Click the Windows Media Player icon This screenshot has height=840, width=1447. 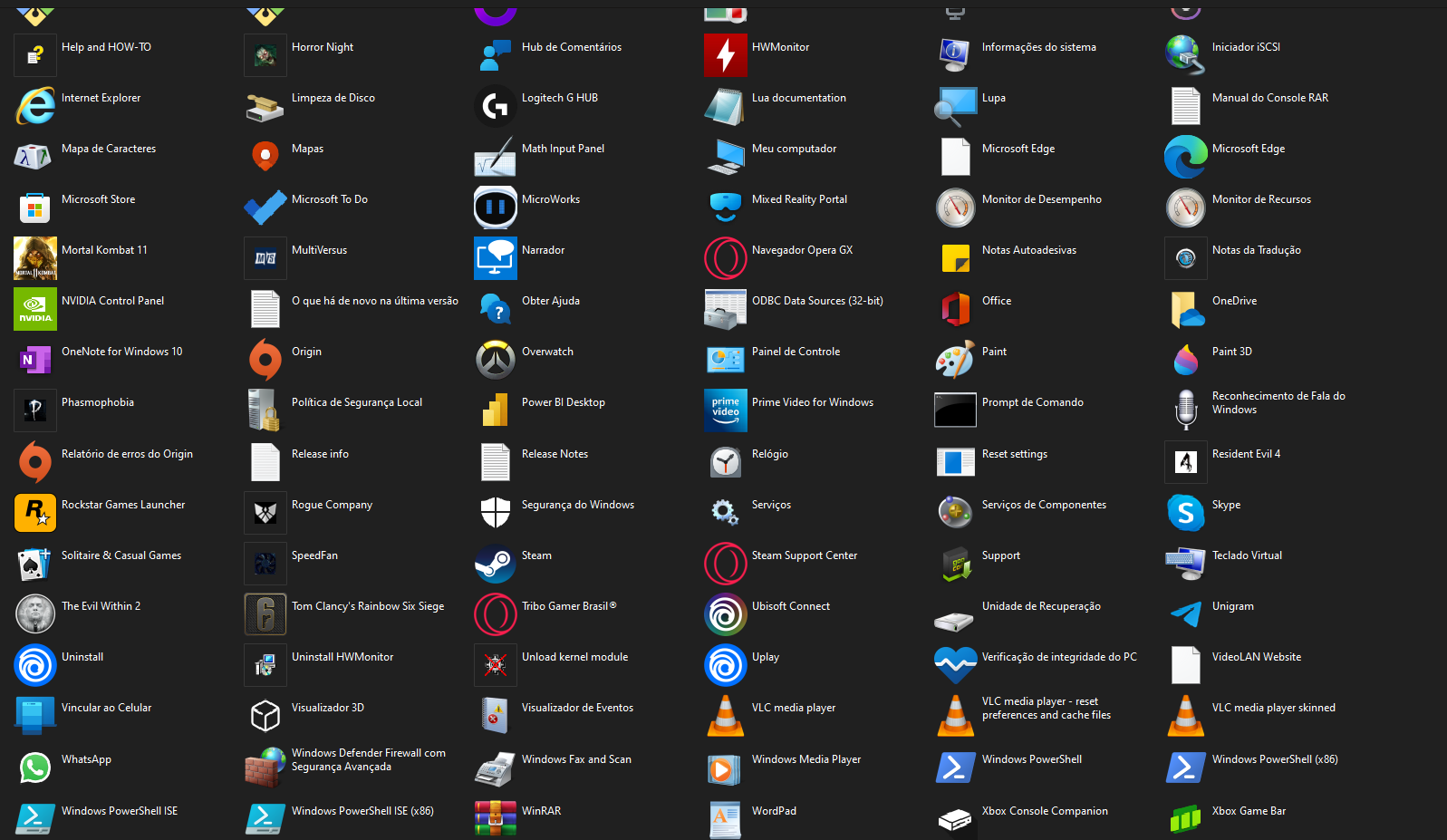click(x=726, y=768)
